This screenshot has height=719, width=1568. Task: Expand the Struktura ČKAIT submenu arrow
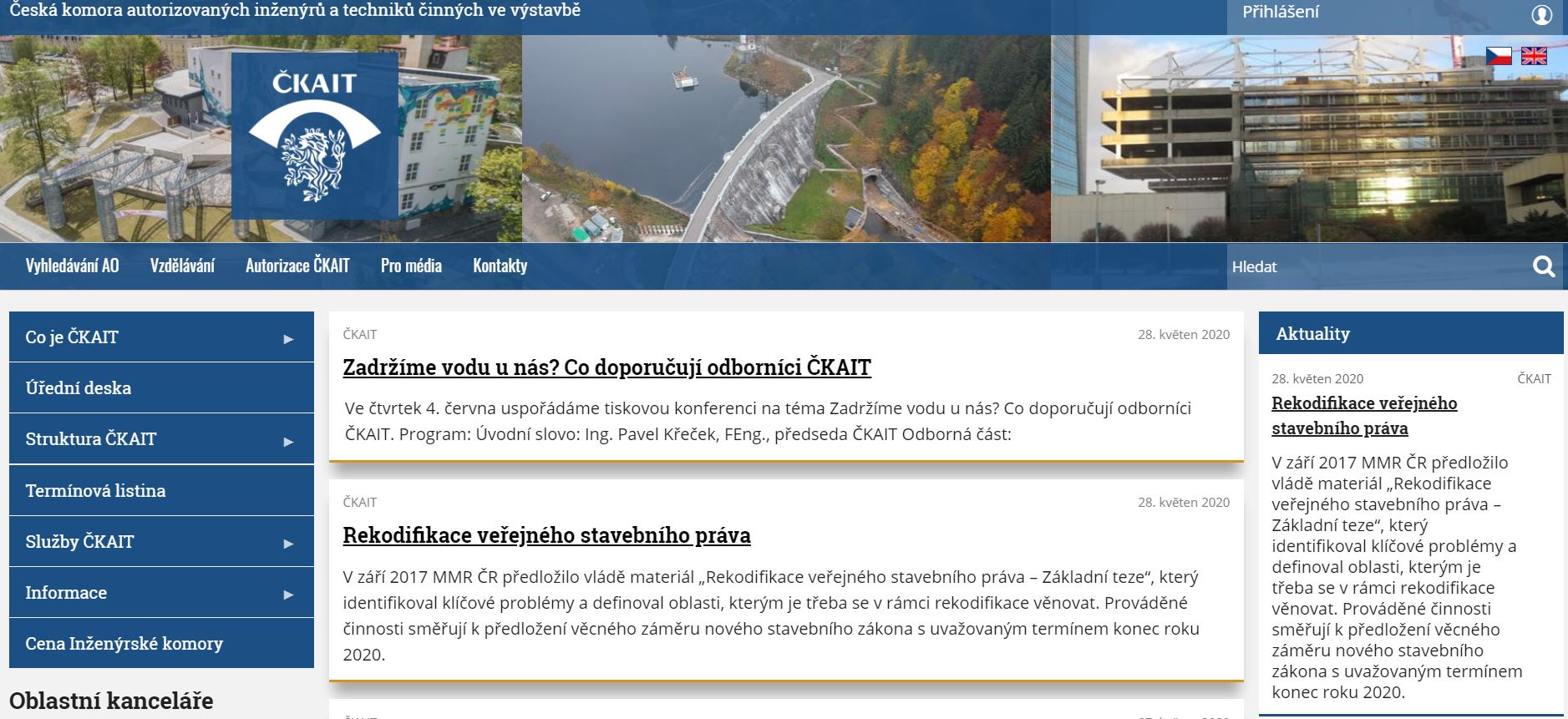(x=288, y=441)
